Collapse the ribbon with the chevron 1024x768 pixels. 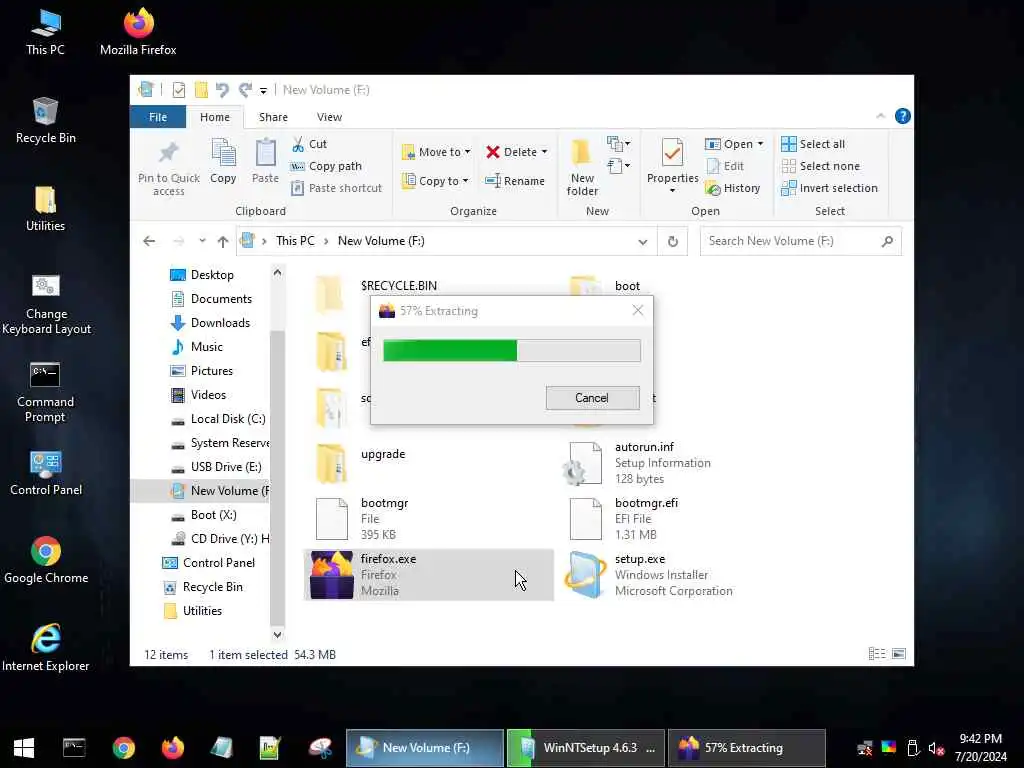pyautogui.click(x=880, y=116)
